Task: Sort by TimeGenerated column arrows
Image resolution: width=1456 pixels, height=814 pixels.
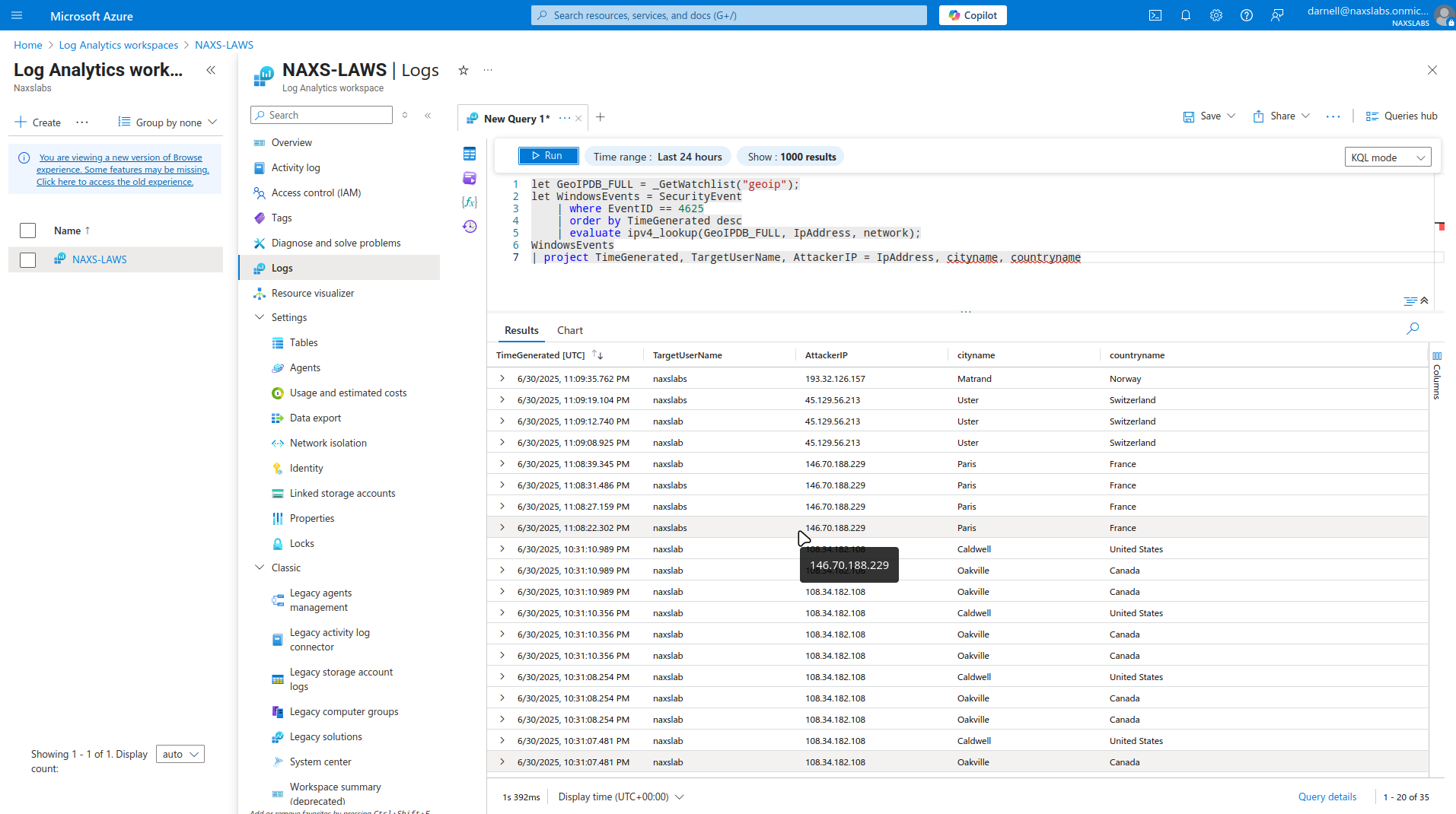Action: [x=597, y=355]
